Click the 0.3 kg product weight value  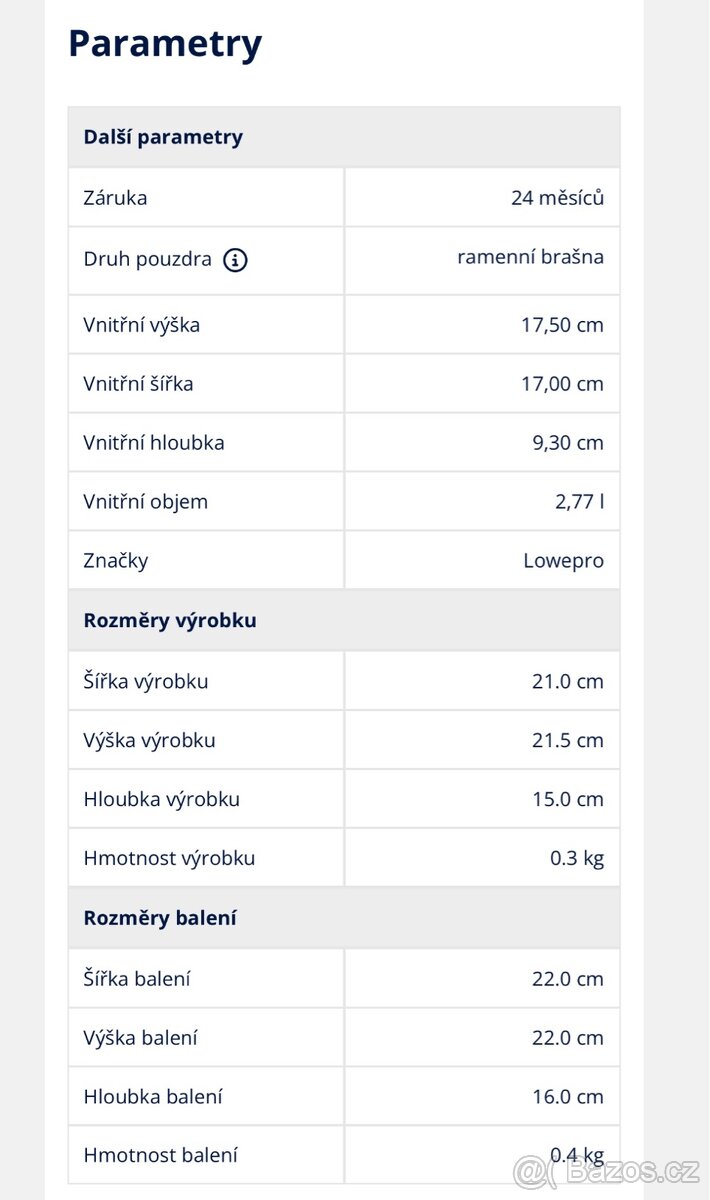[x=577, y=859]
